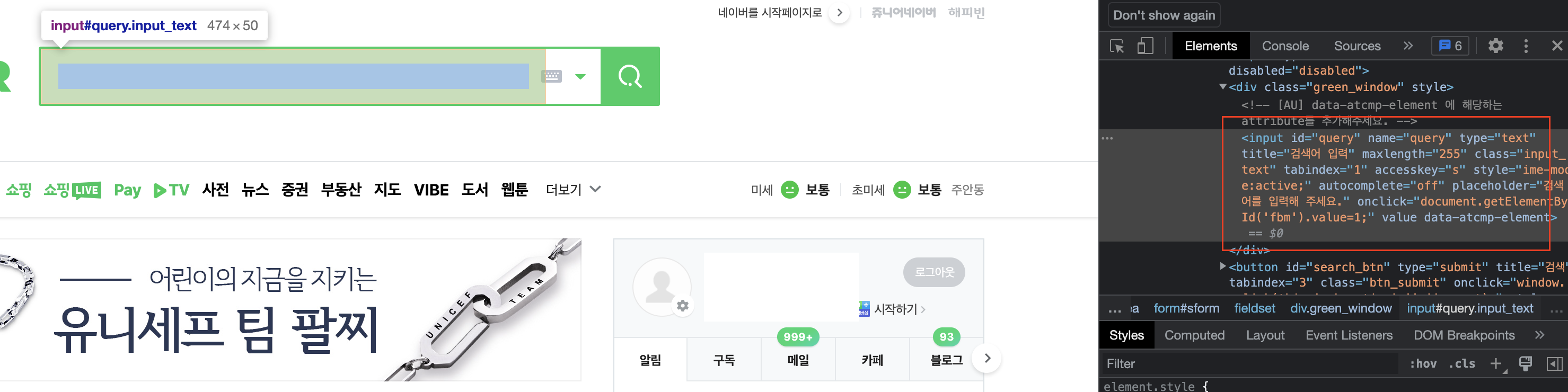Click the profile avatar picture
The height and width of the screenshot is (392, 1568).
[x=661, y=286]
